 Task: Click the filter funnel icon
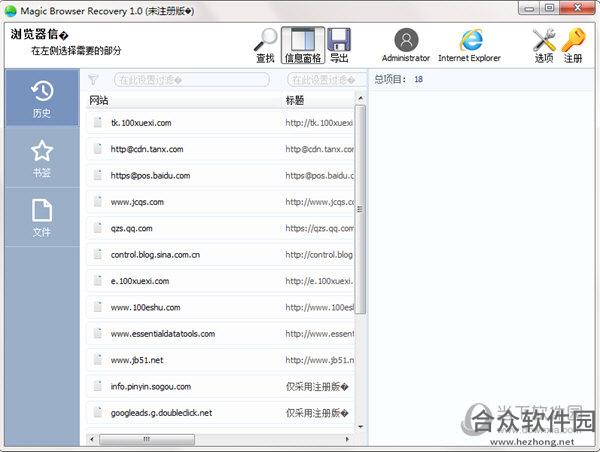pos(93,80)
